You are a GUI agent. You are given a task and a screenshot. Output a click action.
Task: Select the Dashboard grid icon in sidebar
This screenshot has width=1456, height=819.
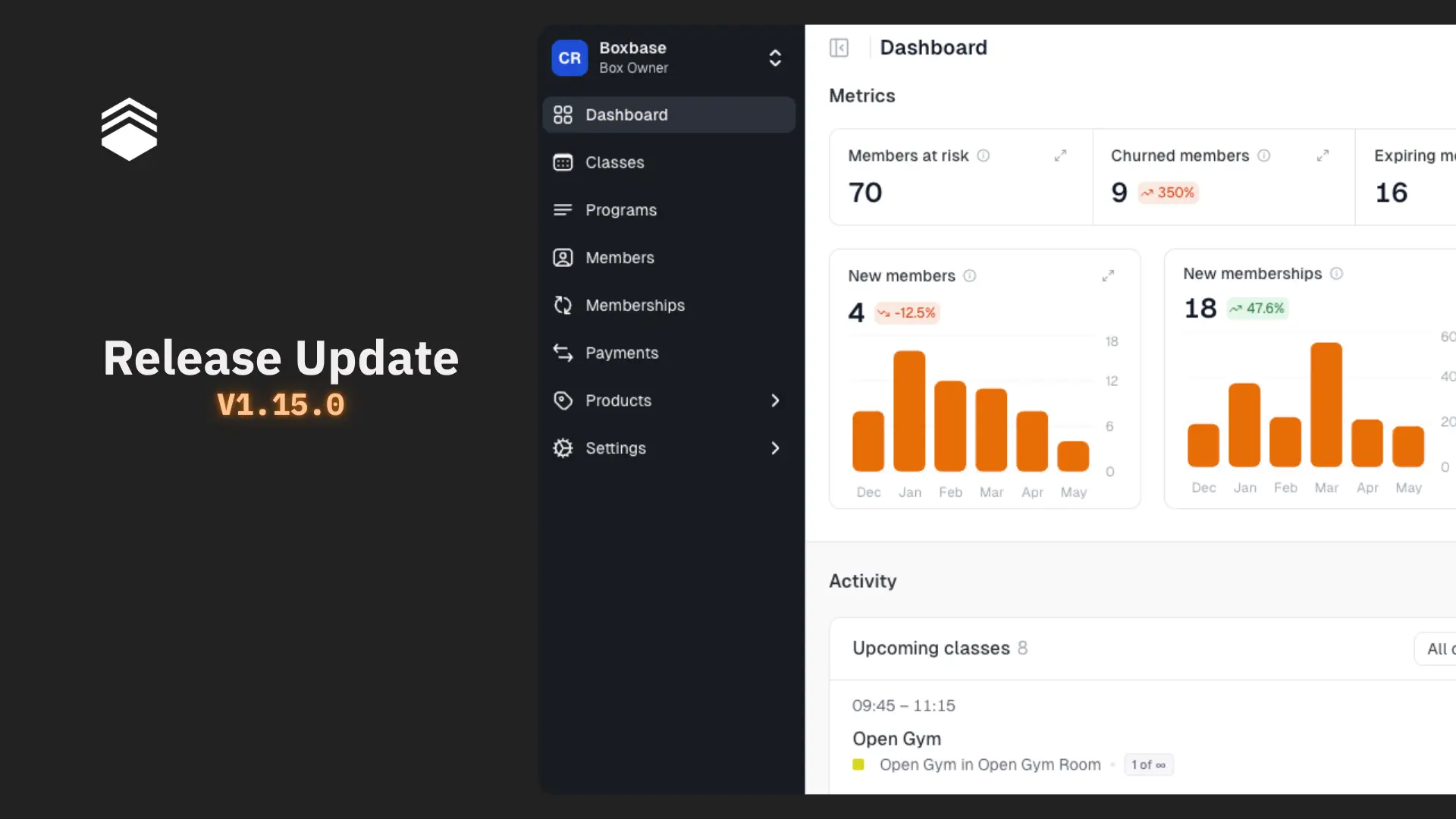[562, 115]
